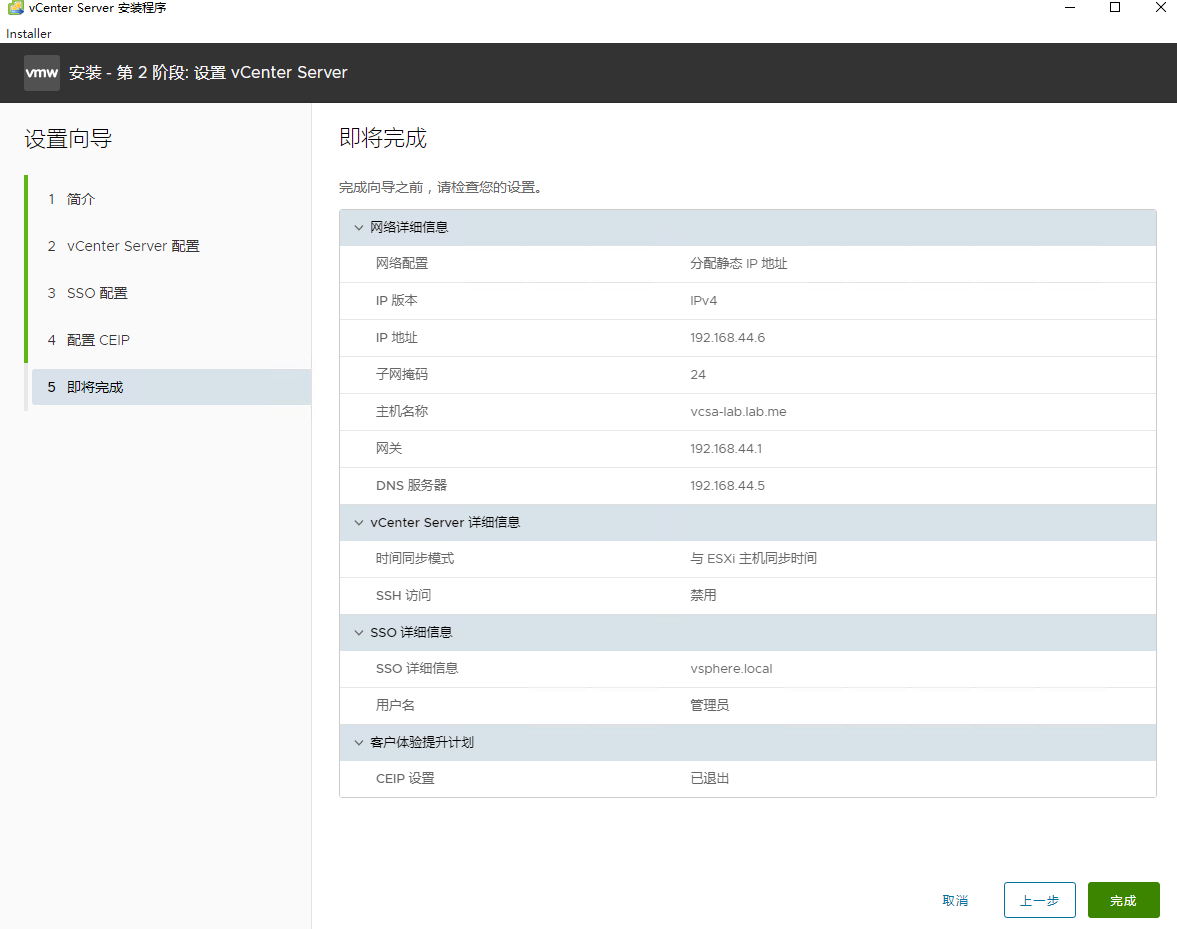Click the vmw logo icon in header
Image resolution: width=1177 pixels, height=929 pixels.
pos(42,73)
